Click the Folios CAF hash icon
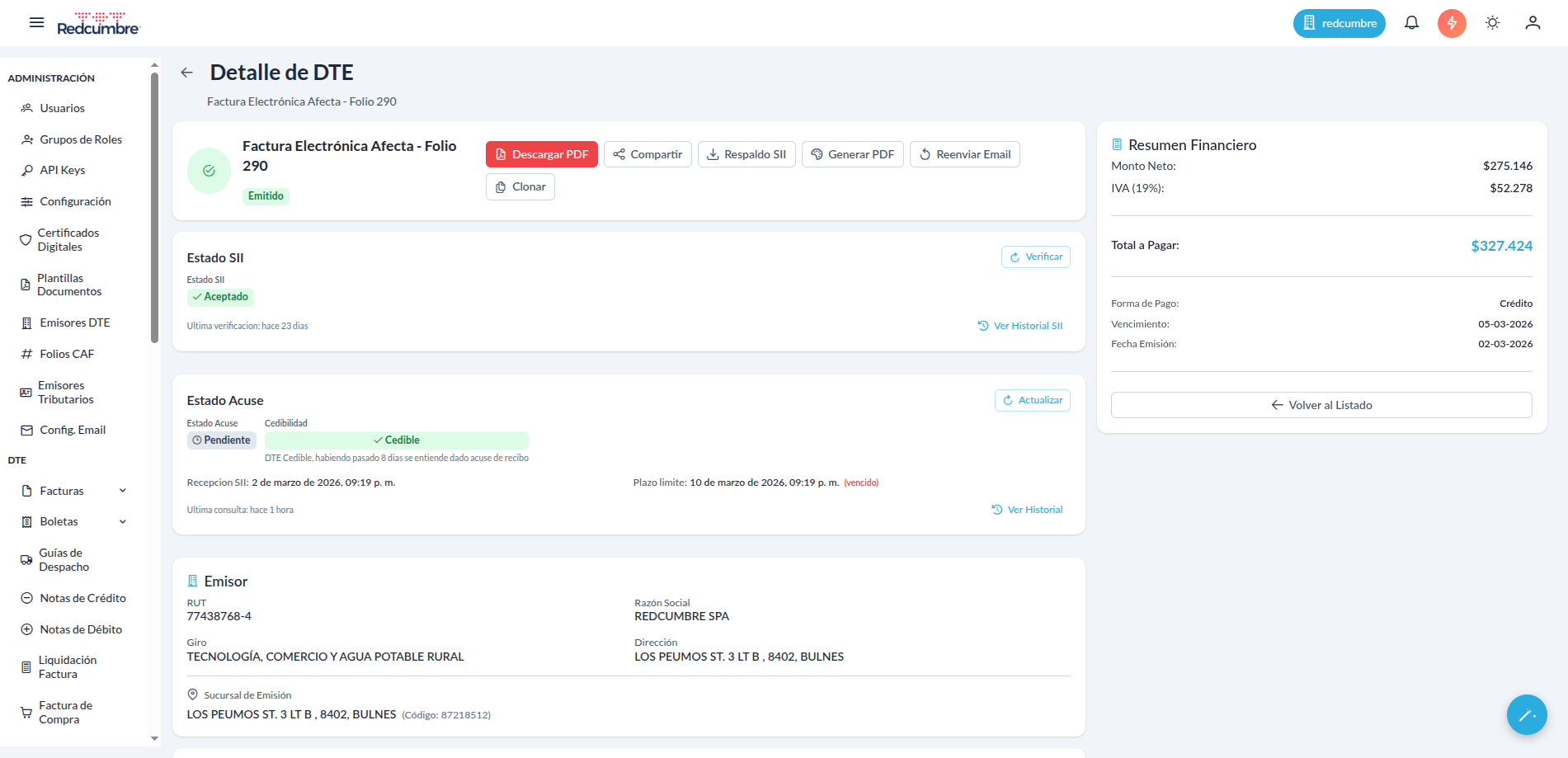Viewport: 1568px width, 758px height. pyautogui.click(x=26, y=354)
